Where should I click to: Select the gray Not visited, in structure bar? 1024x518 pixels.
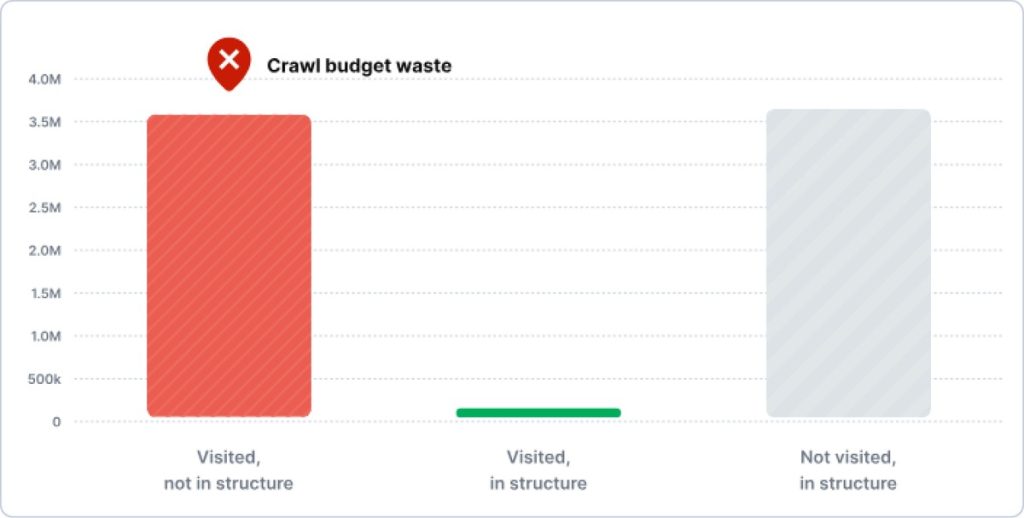tap(848, 263)
